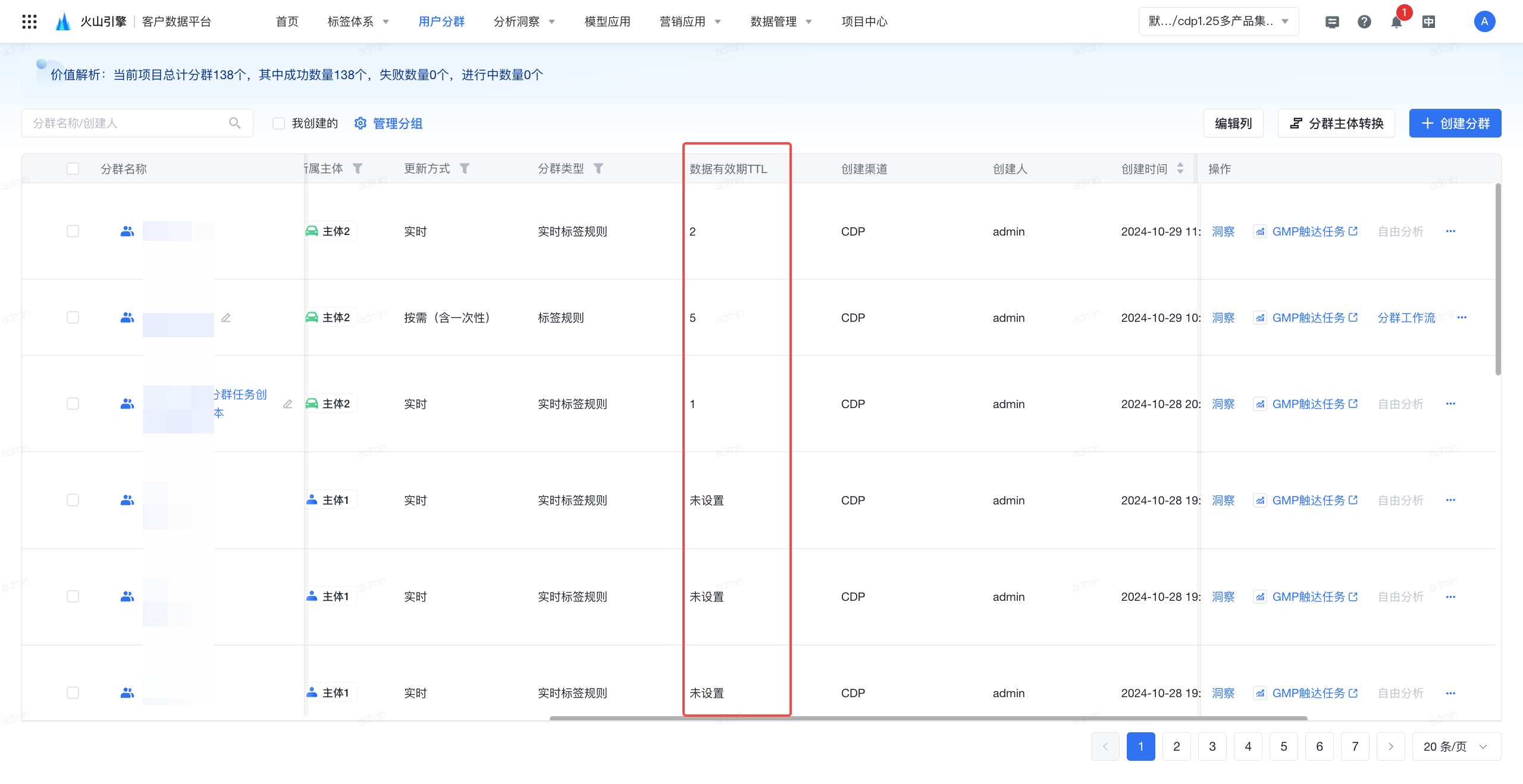Click edit pencil in 分群任务创 row
1523x784 pixels.
point(288,404)
